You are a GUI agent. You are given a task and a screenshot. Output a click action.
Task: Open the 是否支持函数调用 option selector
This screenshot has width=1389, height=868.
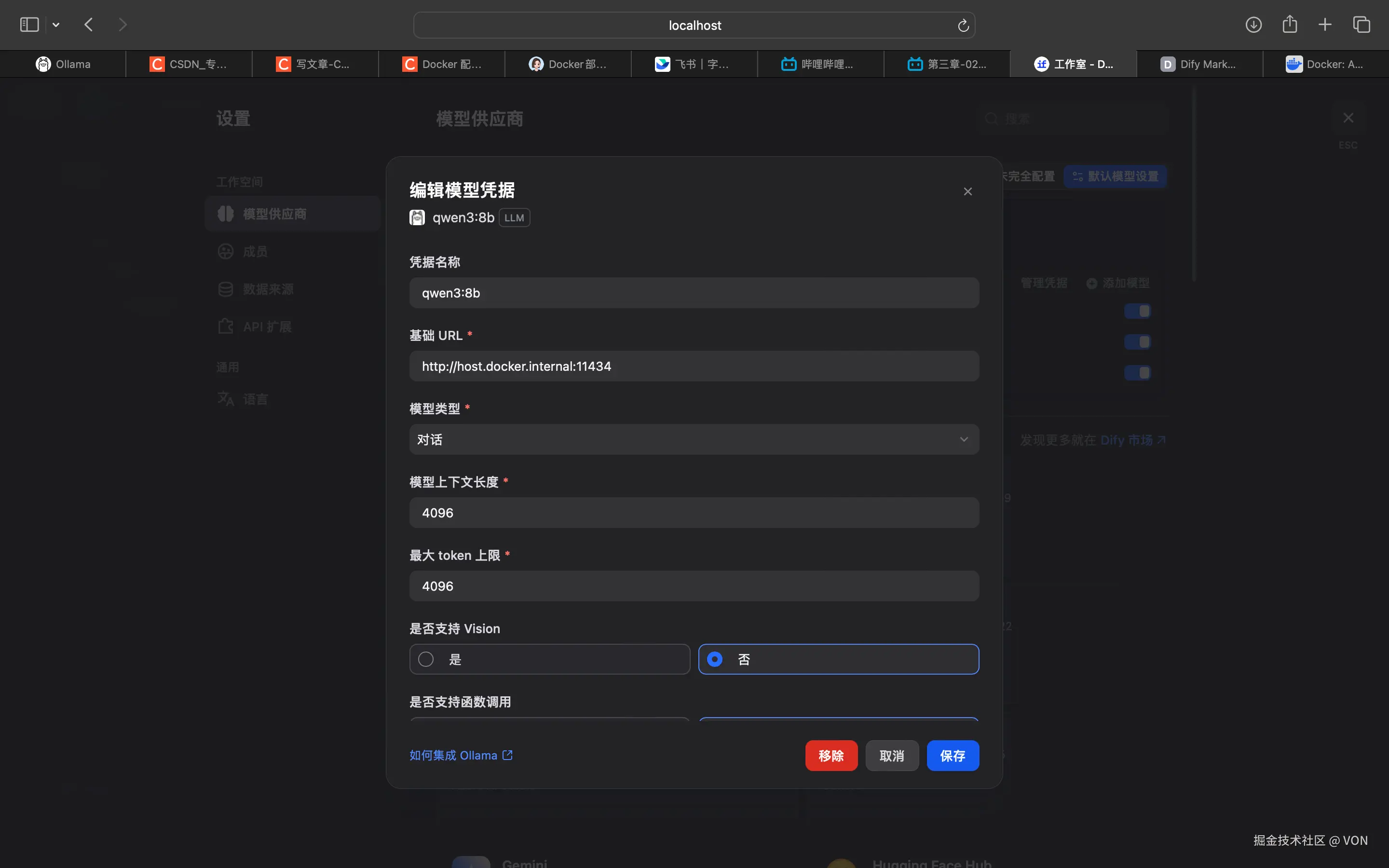tap(548, 722)
